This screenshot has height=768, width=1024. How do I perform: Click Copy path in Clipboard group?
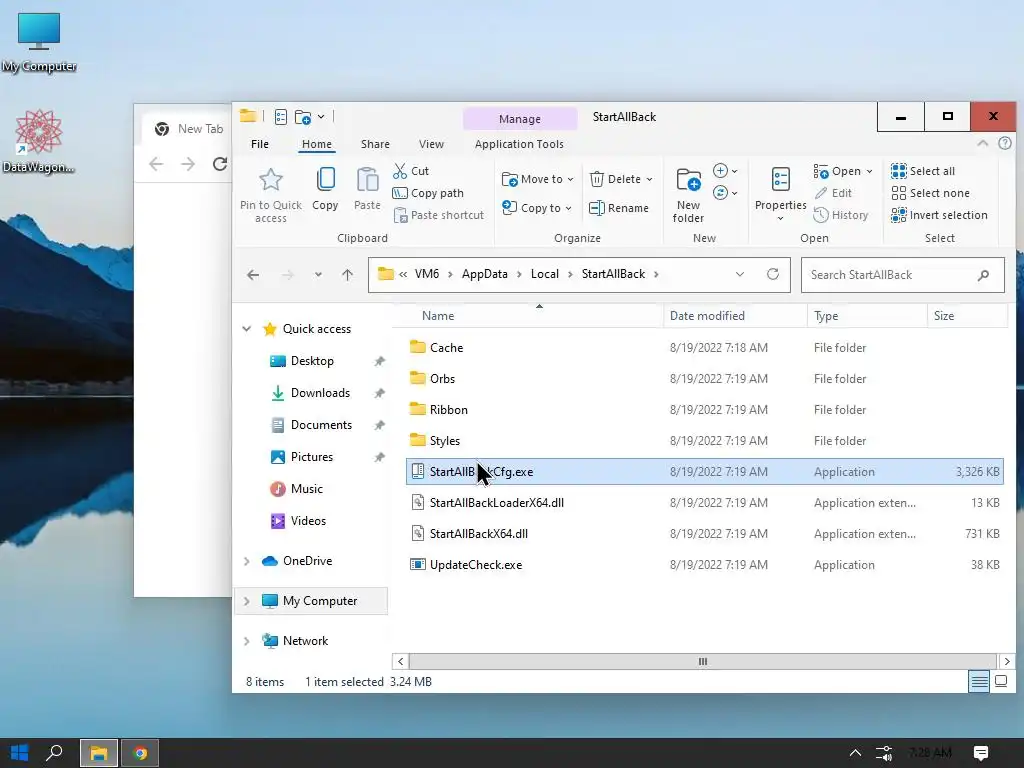click(x=428, y=193)
